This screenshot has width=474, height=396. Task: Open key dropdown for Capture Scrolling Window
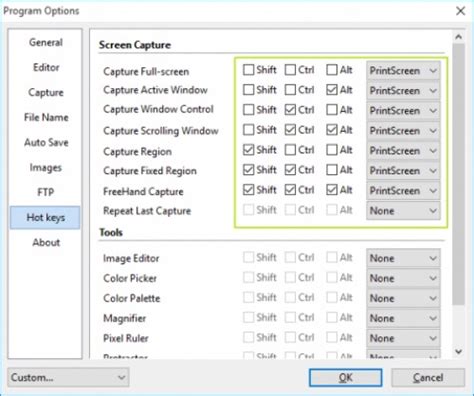coord(403,131)
